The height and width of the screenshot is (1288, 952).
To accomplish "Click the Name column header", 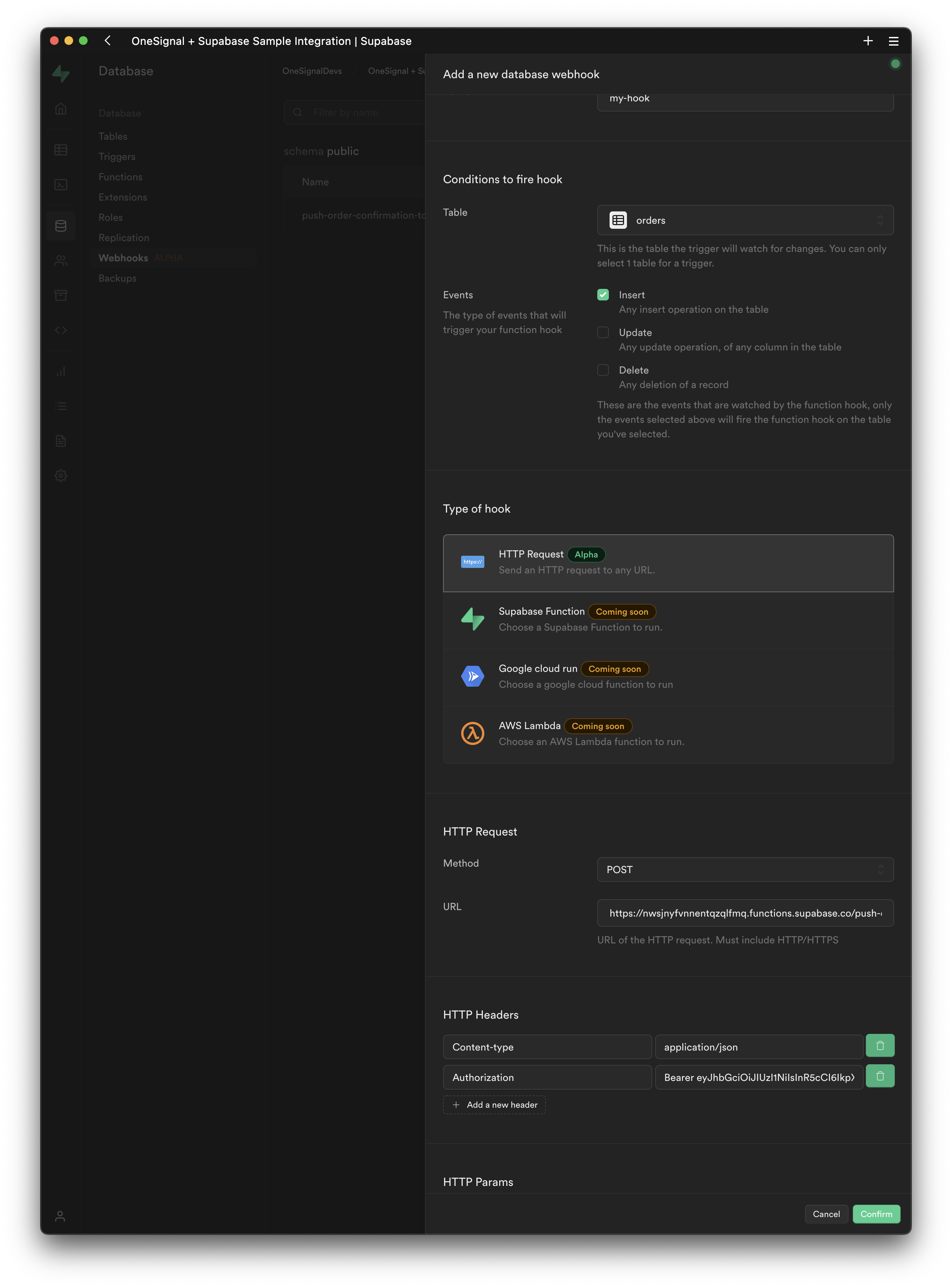I will [x=315, y=182].
